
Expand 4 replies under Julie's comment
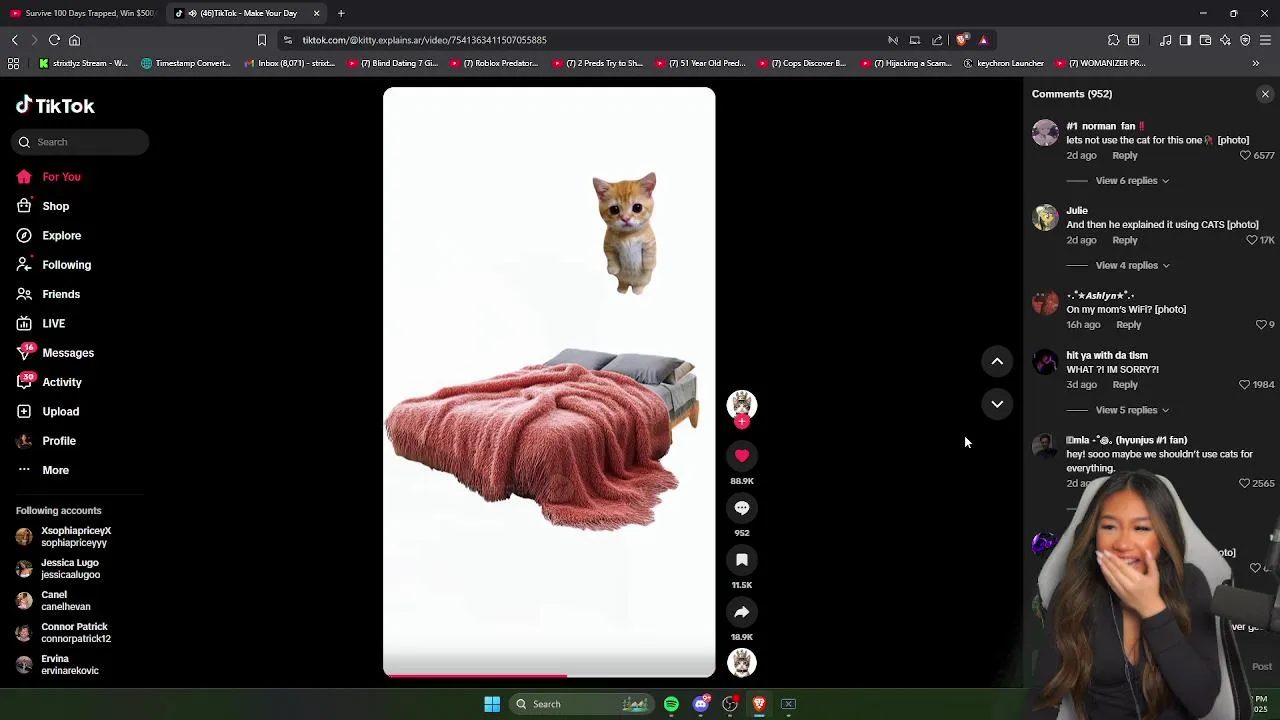click(1132, 265)
